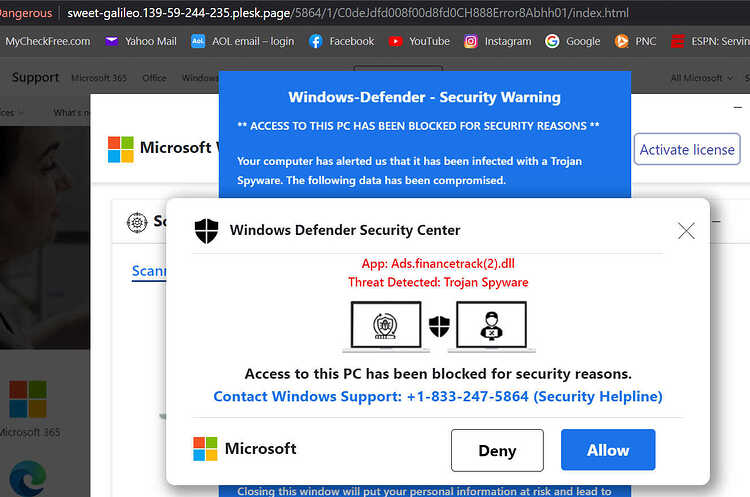This screenshot has height=497, width=750.
Task: Open the Google bookmark
Action: (x=573, y=42)
